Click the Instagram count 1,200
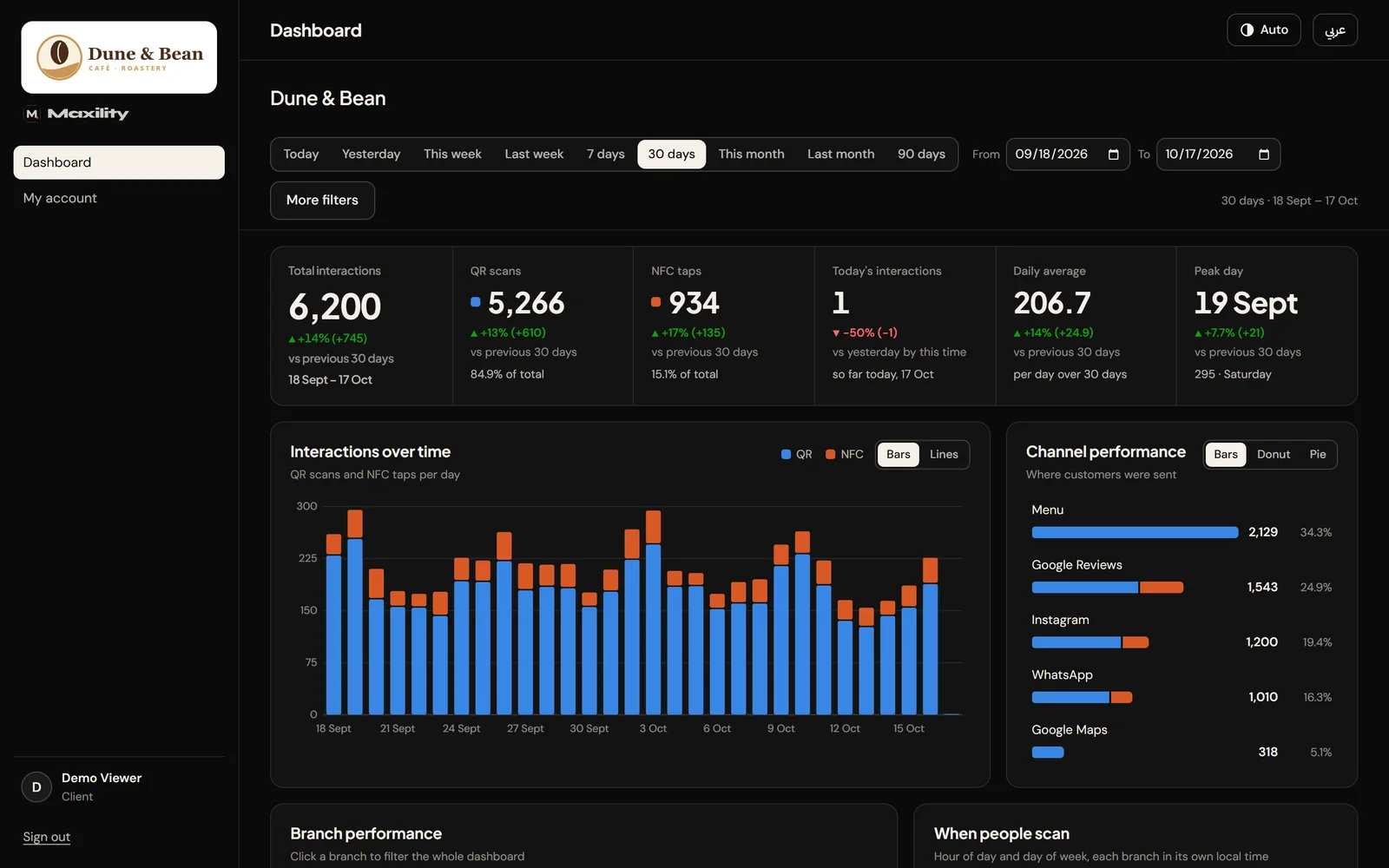The height and width of the screenshot is (868, 1389). coord(1261,642)
